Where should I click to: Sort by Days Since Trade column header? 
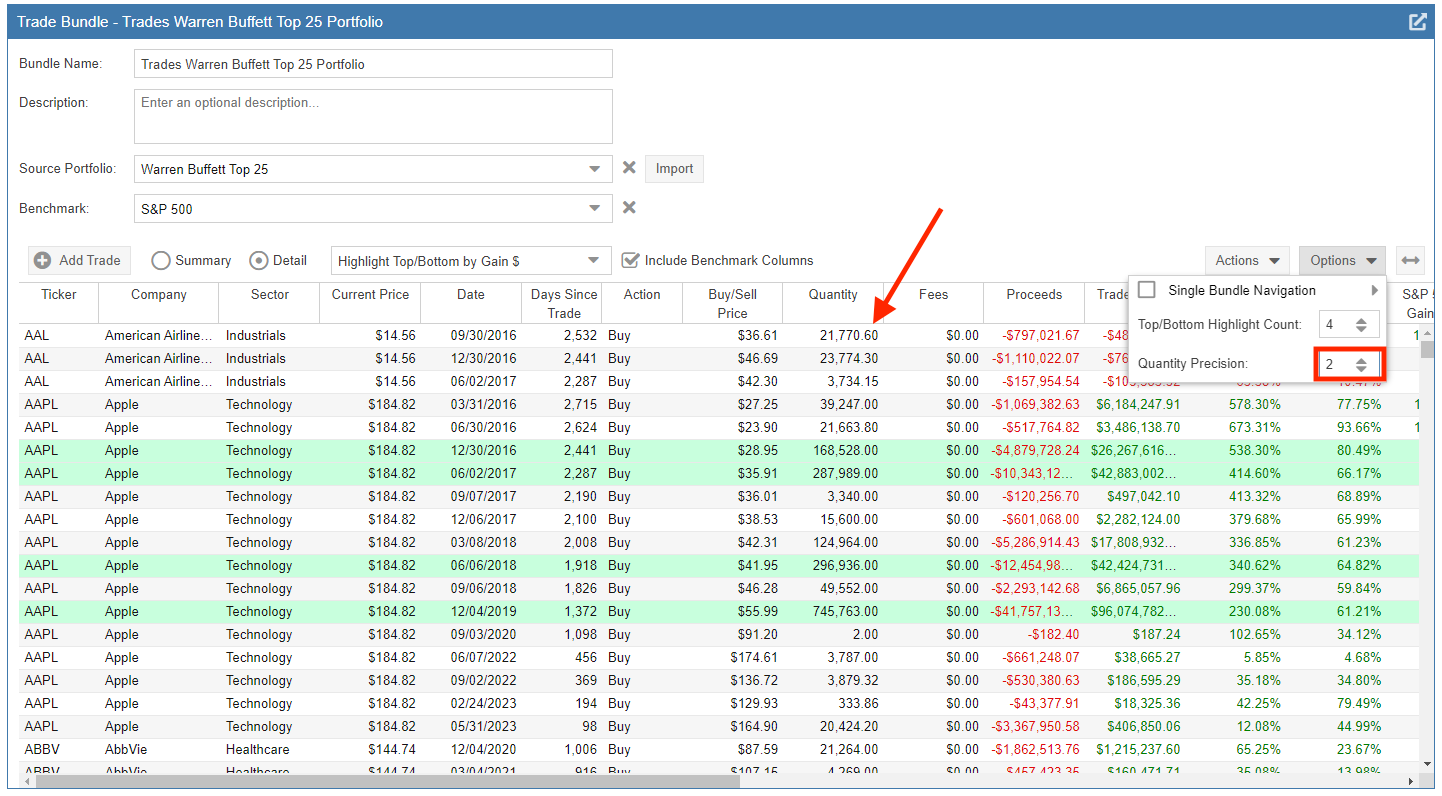[564, 303]
